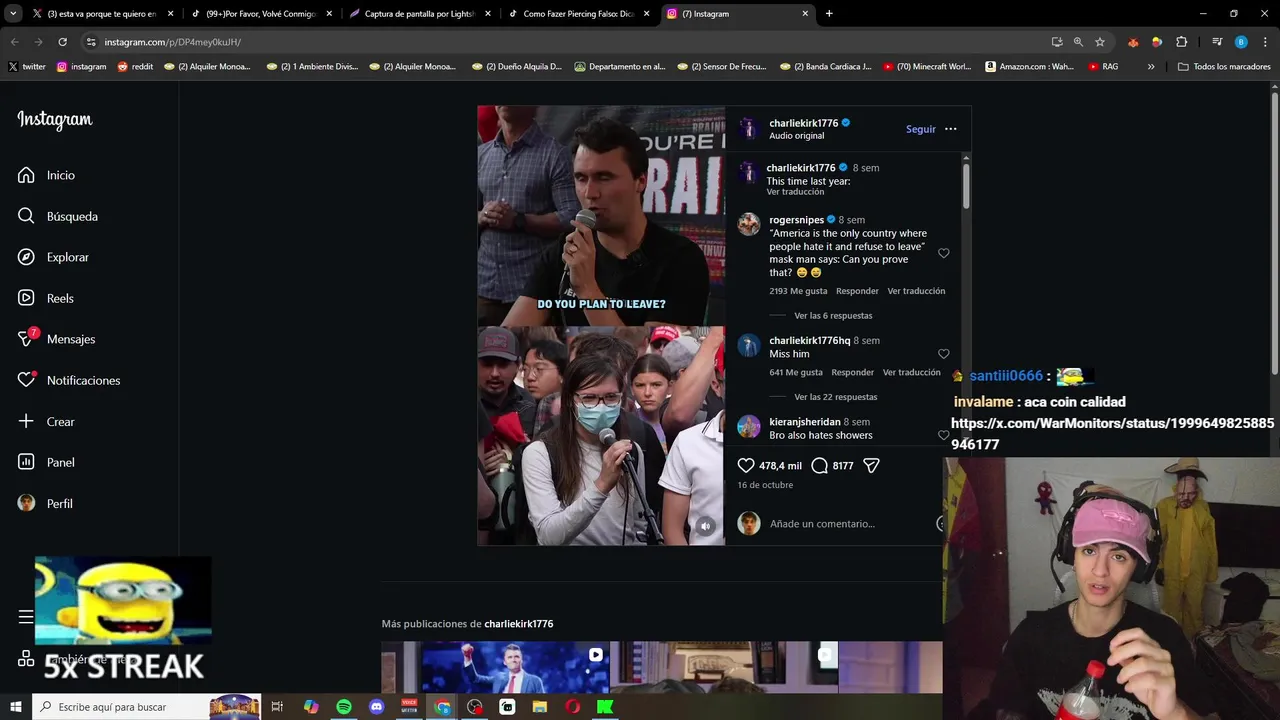This screenshot has width=1280, height=720.
Task: Open the three-dot post options menu
Action: (951, 129)
